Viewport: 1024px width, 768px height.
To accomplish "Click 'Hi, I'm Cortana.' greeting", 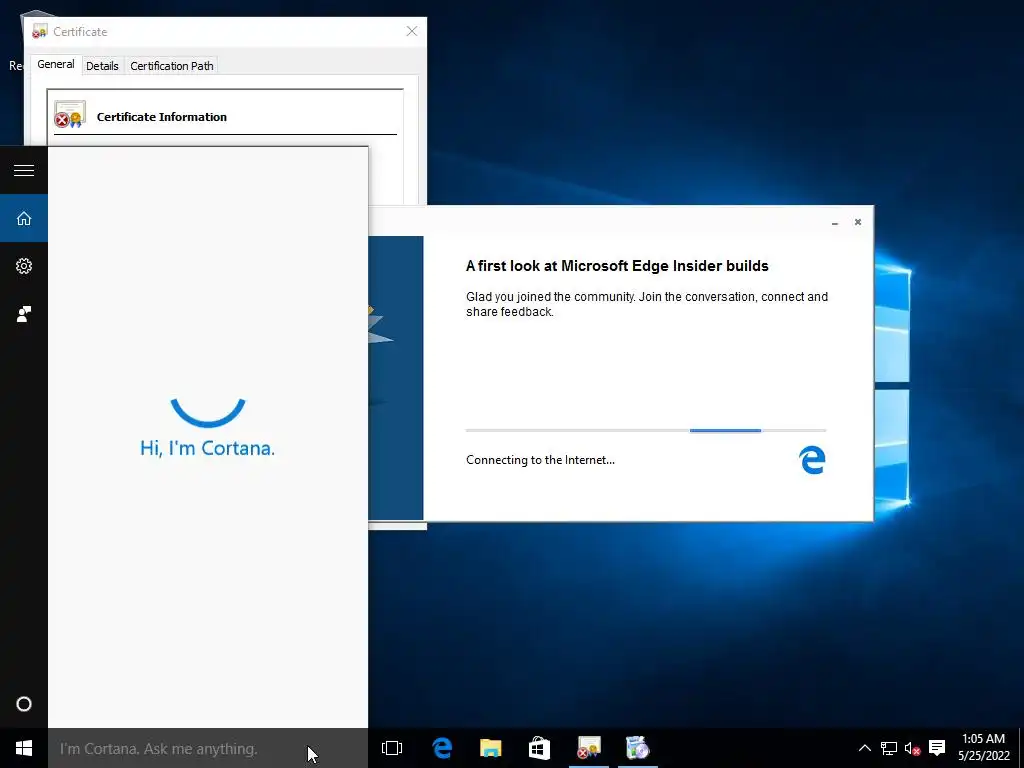I will (208, 448).
